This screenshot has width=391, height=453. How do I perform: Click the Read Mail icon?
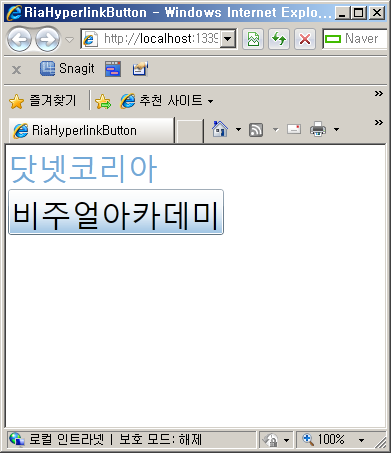[294, 129]
